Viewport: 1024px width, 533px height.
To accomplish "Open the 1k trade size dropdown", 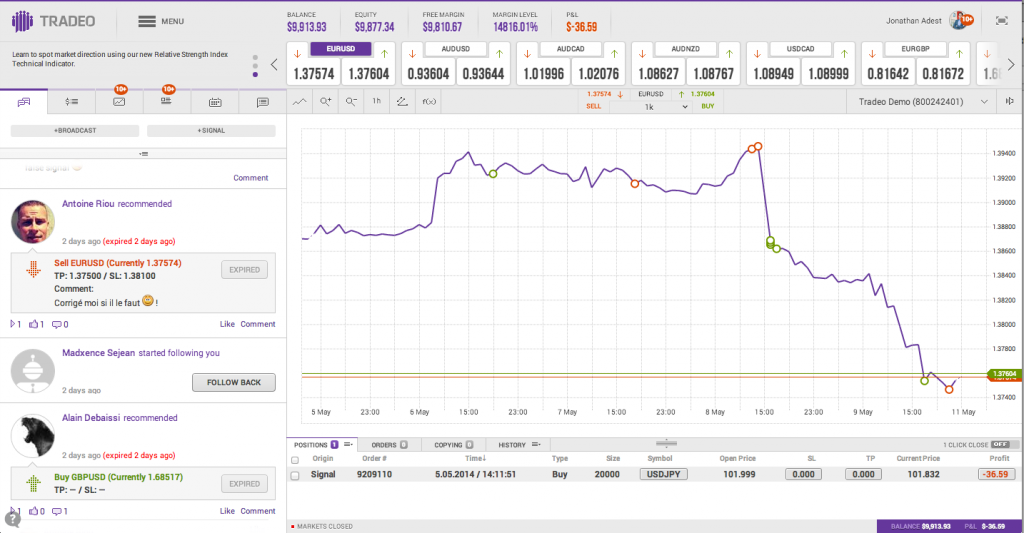I will pyautogui.click(x=649, y=106).
